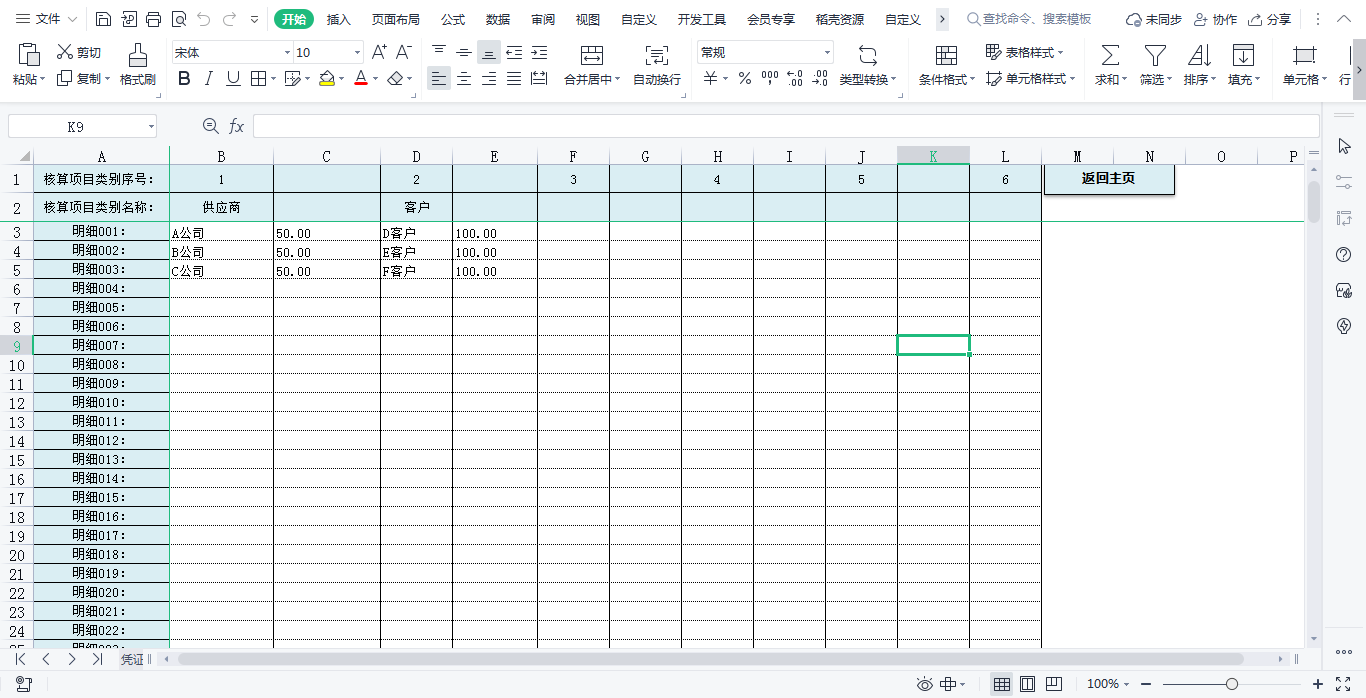This screenshot has width=1366, height=698.
Task: Expand the number format dropdown showing 常规
Action: (x=827, y=53)
